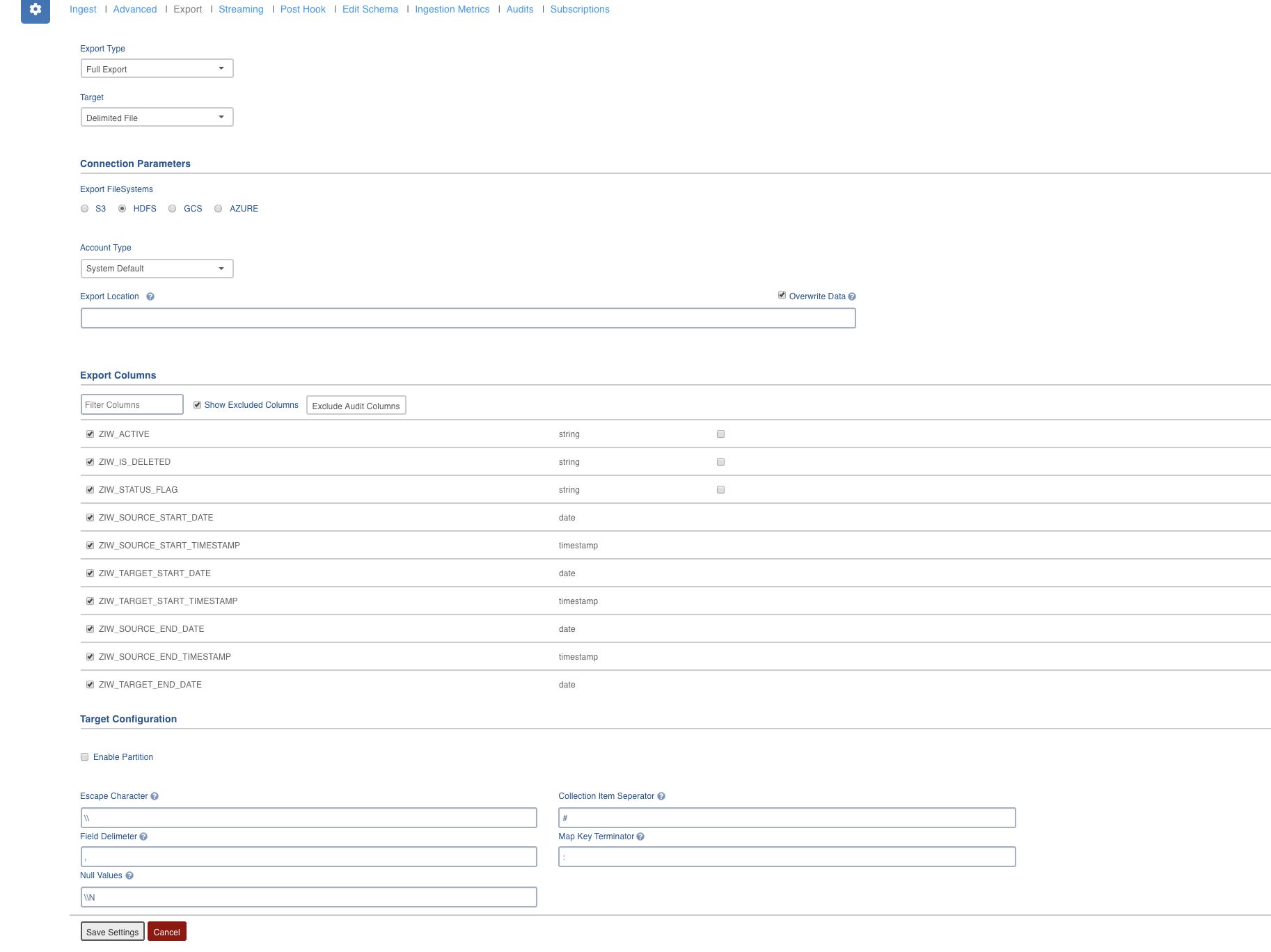Uncheck the ZIW_ACTIVE column checkbox
Image resolution: width=1271 pixels, height=952 pixels.
point(90,434)
